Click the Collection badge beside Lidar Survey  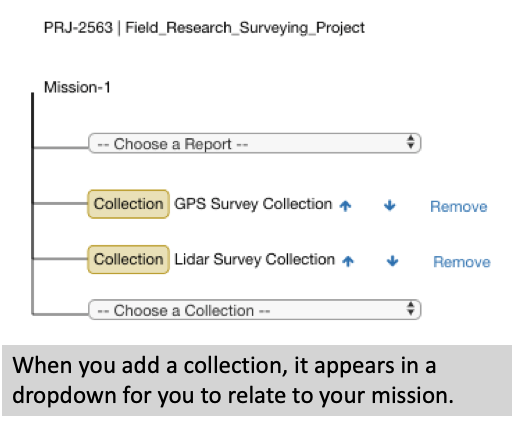pos(128,259)
